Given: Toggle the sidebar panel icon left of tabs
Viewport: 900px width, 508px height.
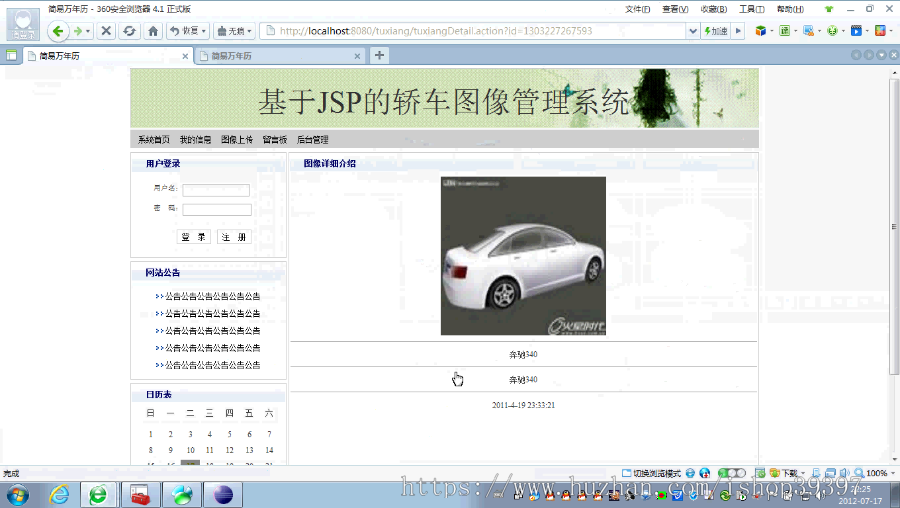Looking at the screenshot, I should pos(11,56).
